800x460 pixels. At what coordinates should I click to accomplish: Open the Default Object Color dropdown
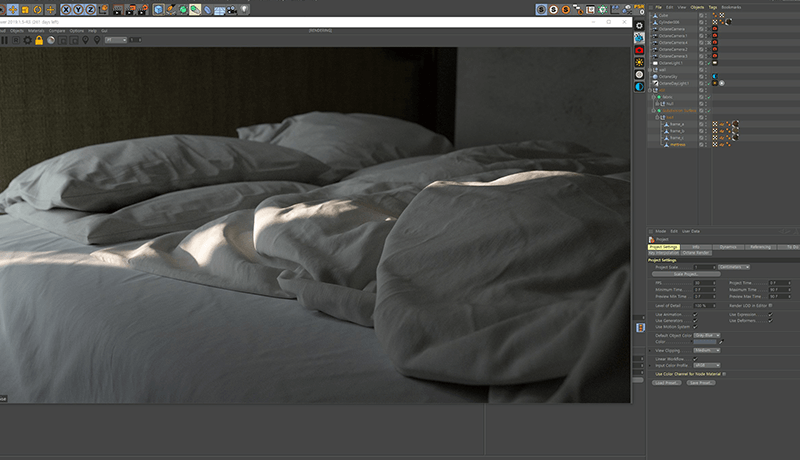point(707,336)
